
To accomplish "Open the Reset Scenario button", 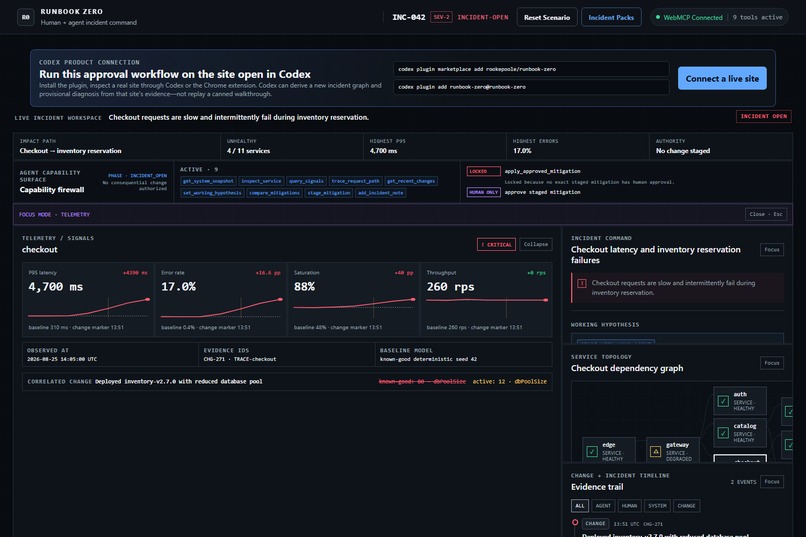I will pyautogui.click(x=547, y=17).
